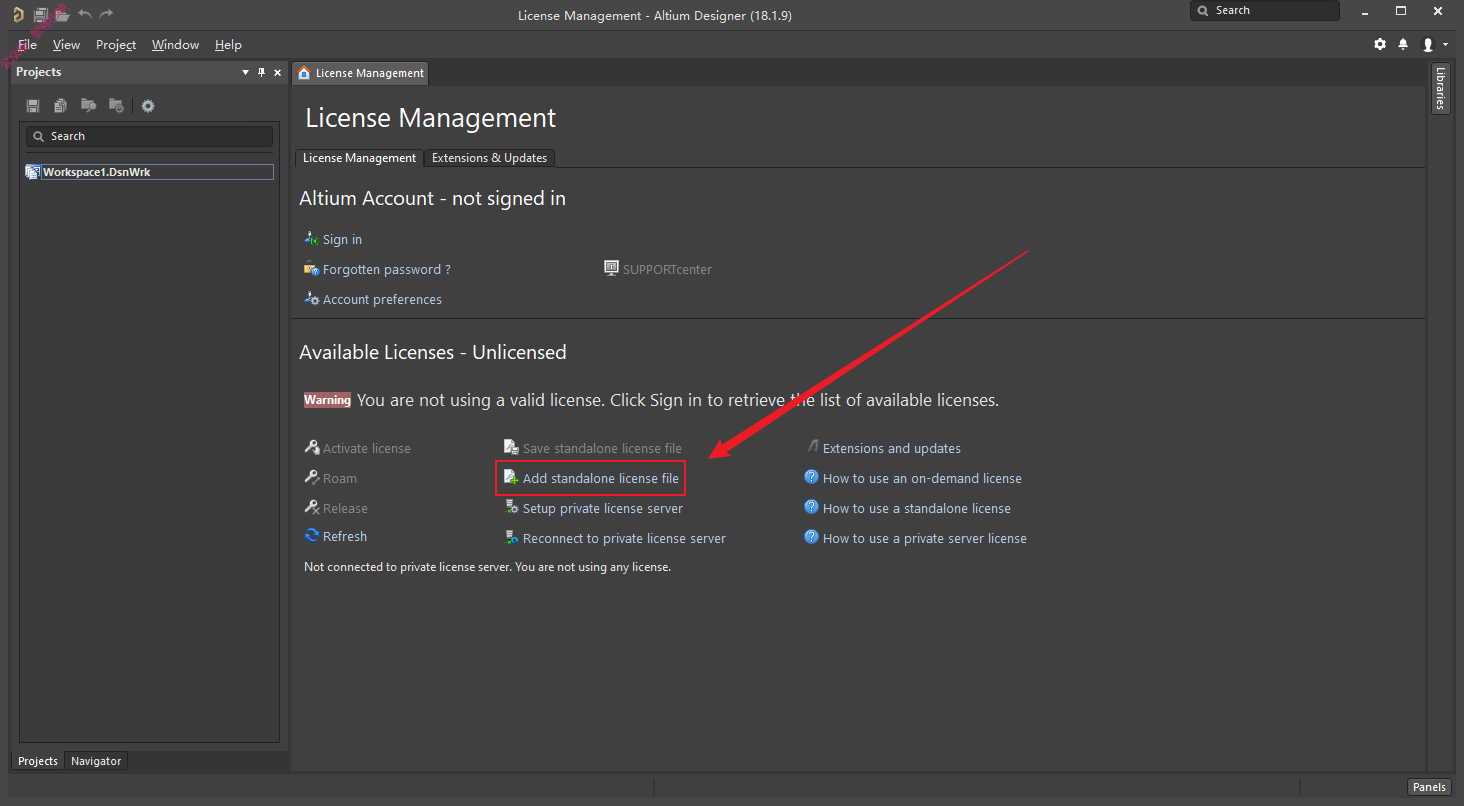Click the compile documents icon in Projects toolbar
This screenshot has height=806, width=1464.
coord(61,106)
